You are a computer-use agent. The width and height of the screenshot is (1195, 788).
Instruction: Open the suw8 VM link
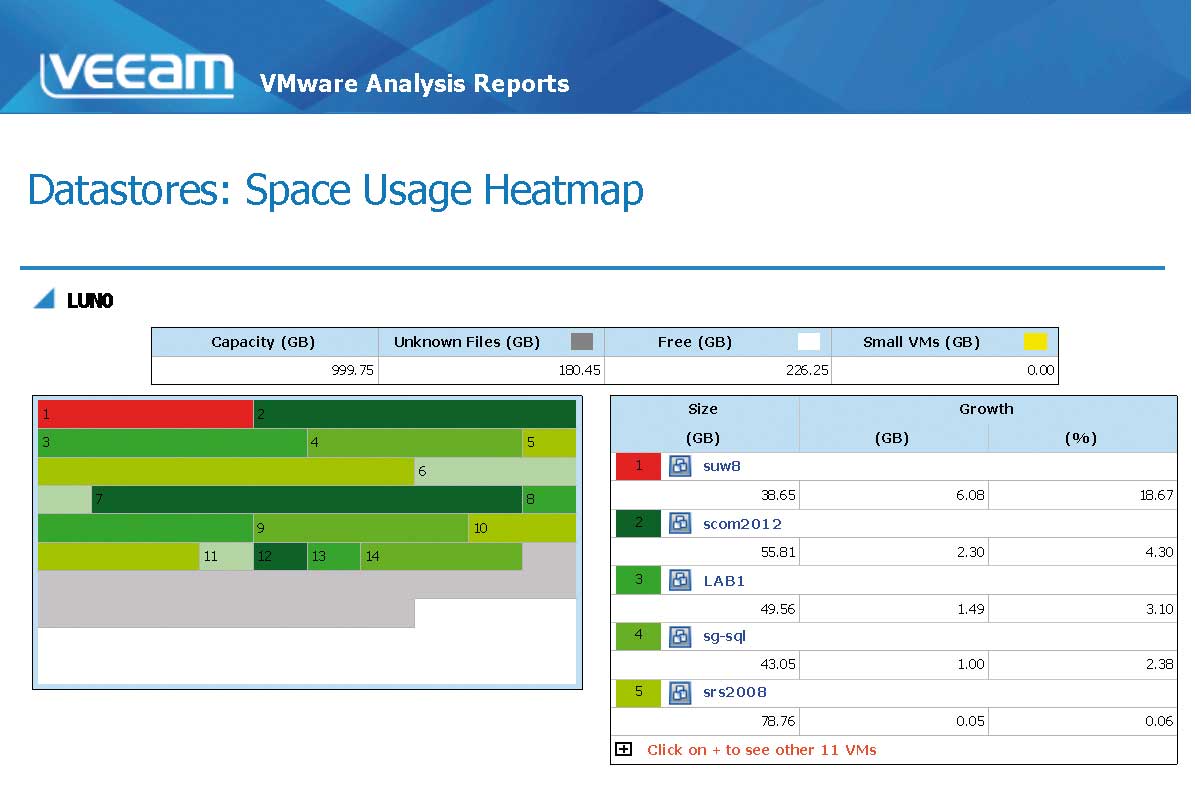tap(721, 466)
